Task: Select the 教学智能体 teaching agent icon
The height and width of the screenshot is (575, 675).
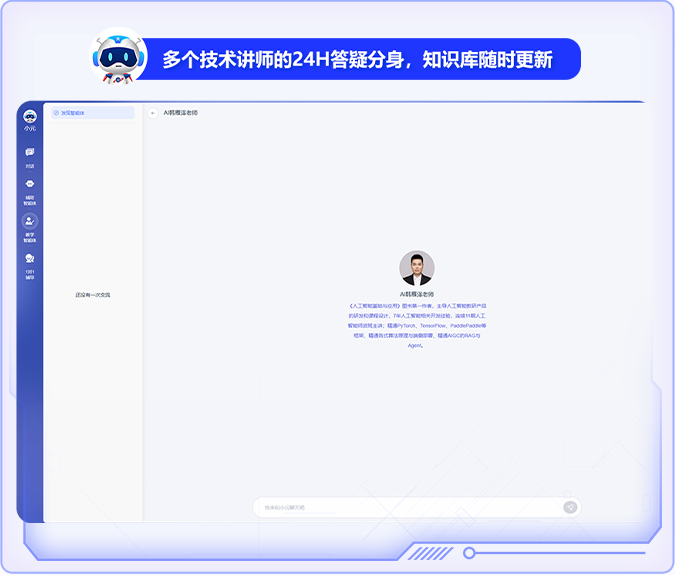Action: point(30,221)
